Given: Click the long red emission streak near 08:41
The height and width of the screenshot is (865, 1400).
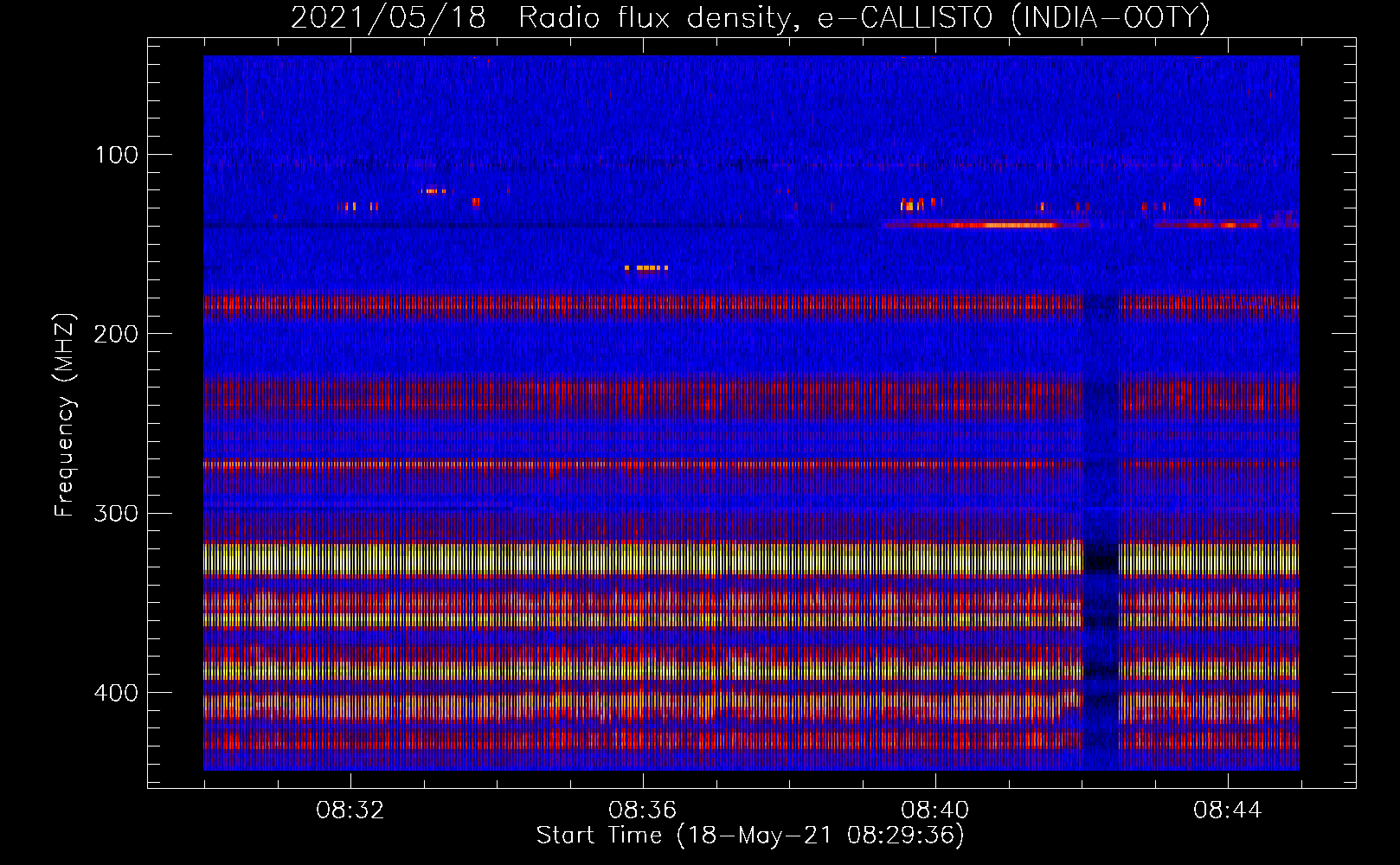Looking at the screenshot, I should 986,225.
